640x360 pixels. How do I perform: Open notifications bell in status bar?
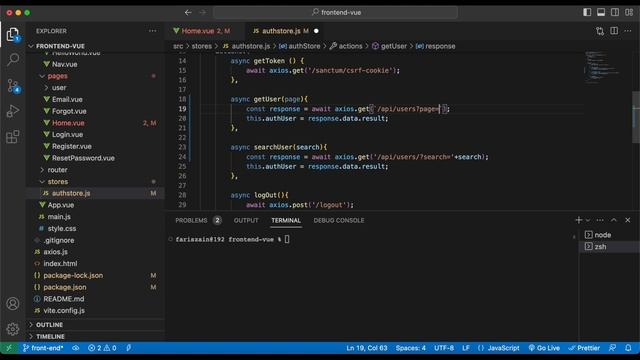pos(628,348)
